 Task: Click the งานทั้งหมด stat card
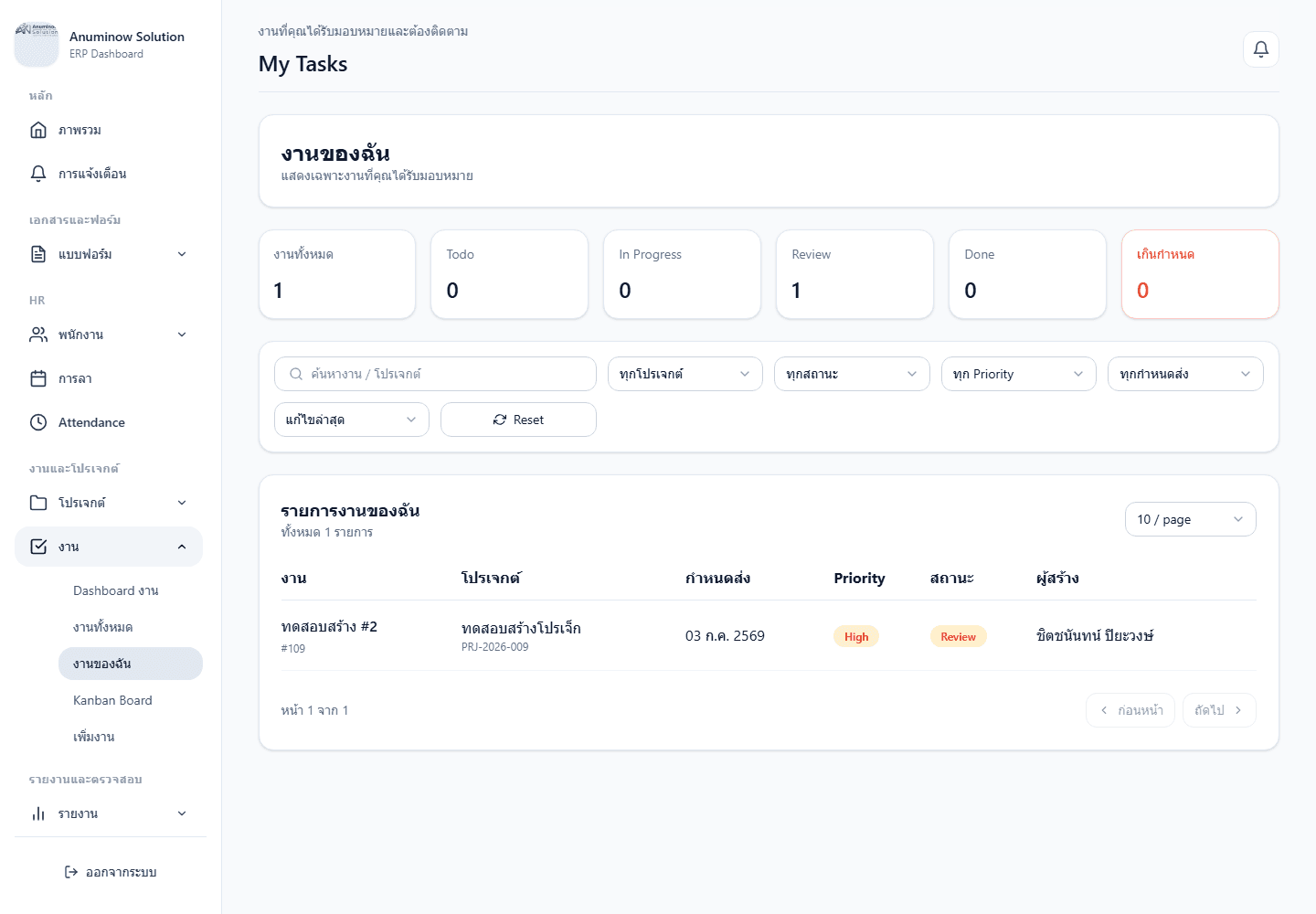[x=337, y=274]
